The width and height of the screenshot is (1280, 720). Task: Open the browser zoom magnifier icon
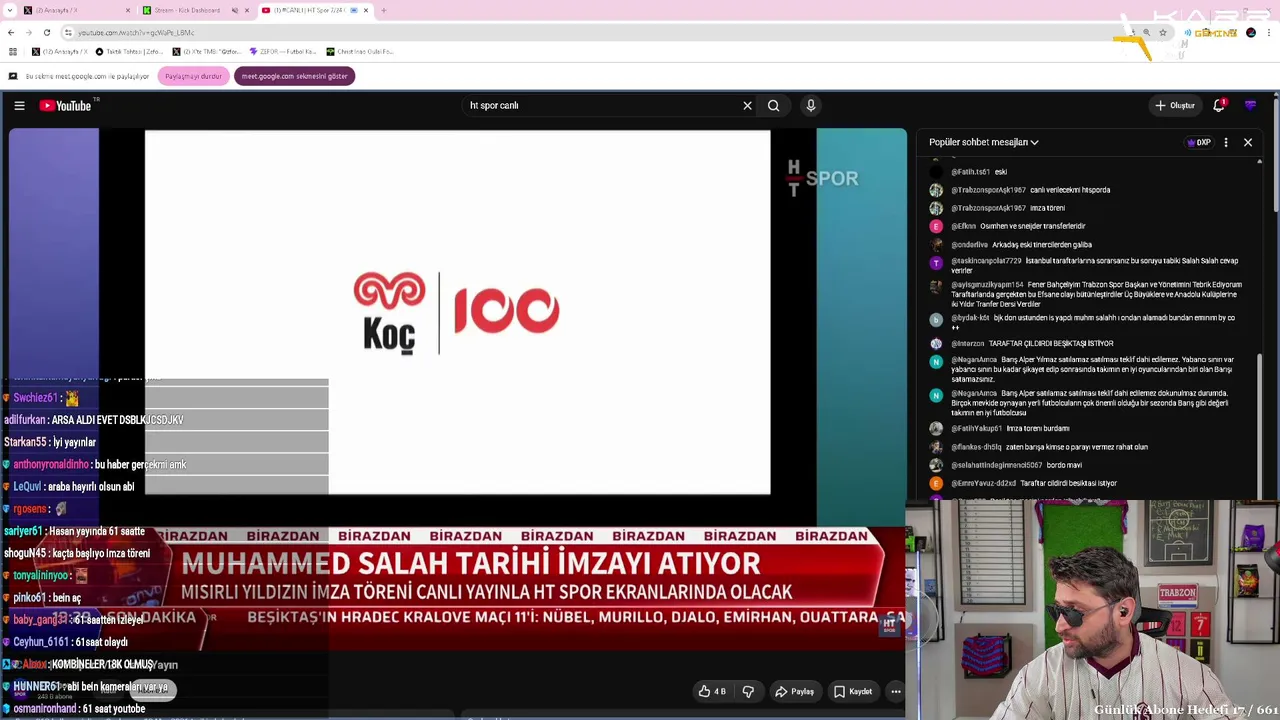coord(1146,32)
